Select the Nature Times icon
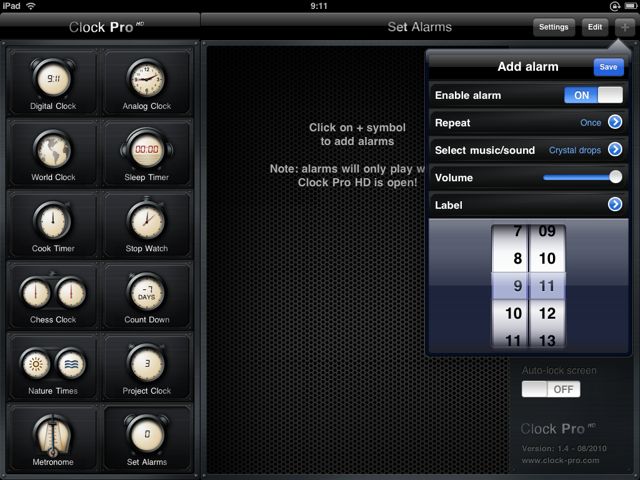The height and width of the screenshot is (480, 640). (53, 364)
